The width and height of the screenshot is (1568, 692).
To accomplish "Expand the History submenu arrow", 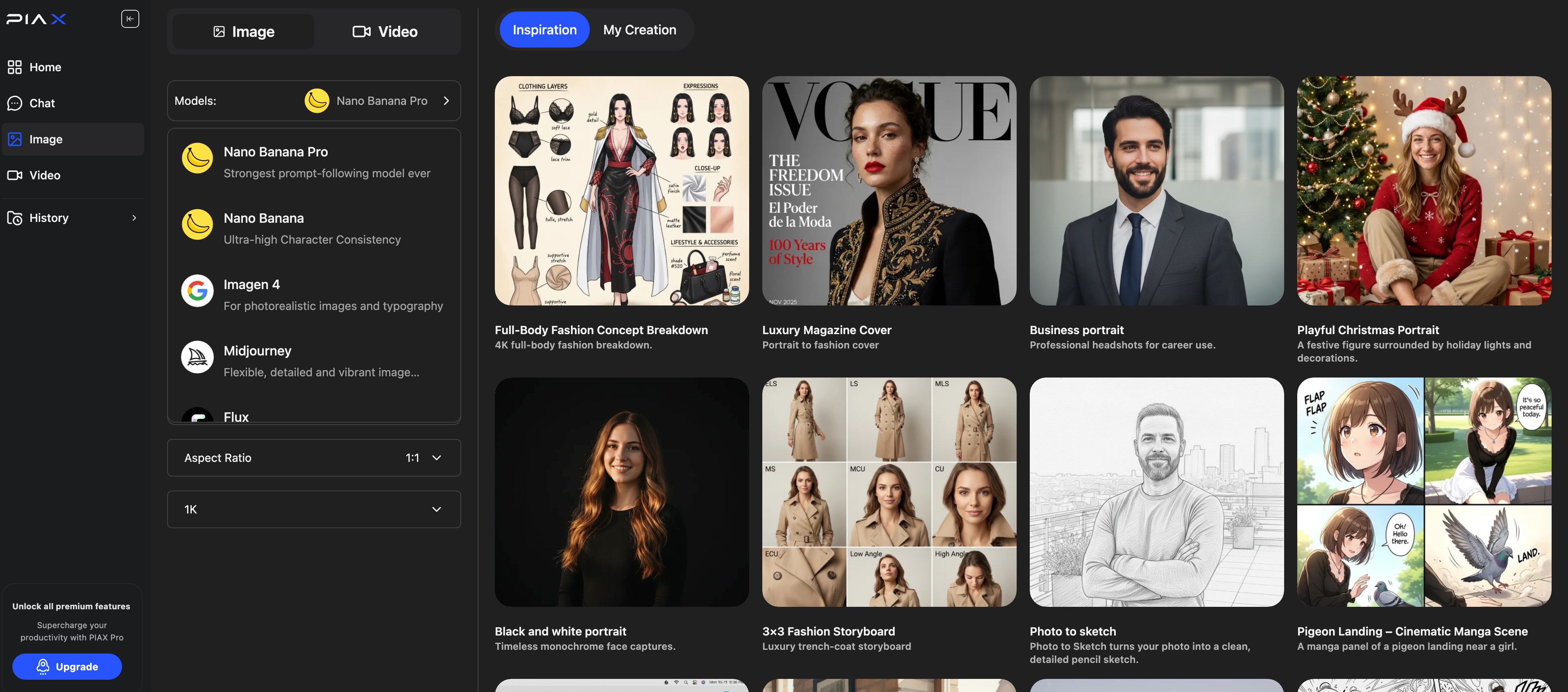I will [x=134, y=218].
